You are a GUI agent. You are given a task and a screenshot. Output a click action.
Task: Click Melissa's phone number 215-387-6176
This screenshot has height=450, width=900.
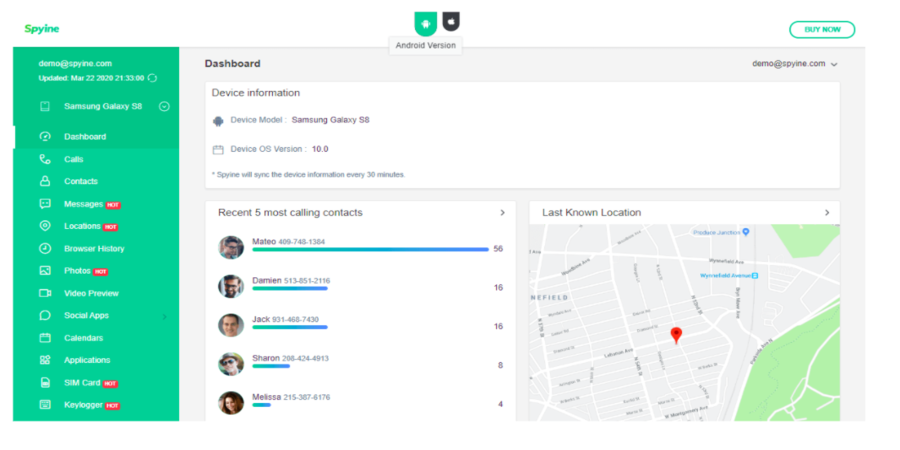point(307,397)
